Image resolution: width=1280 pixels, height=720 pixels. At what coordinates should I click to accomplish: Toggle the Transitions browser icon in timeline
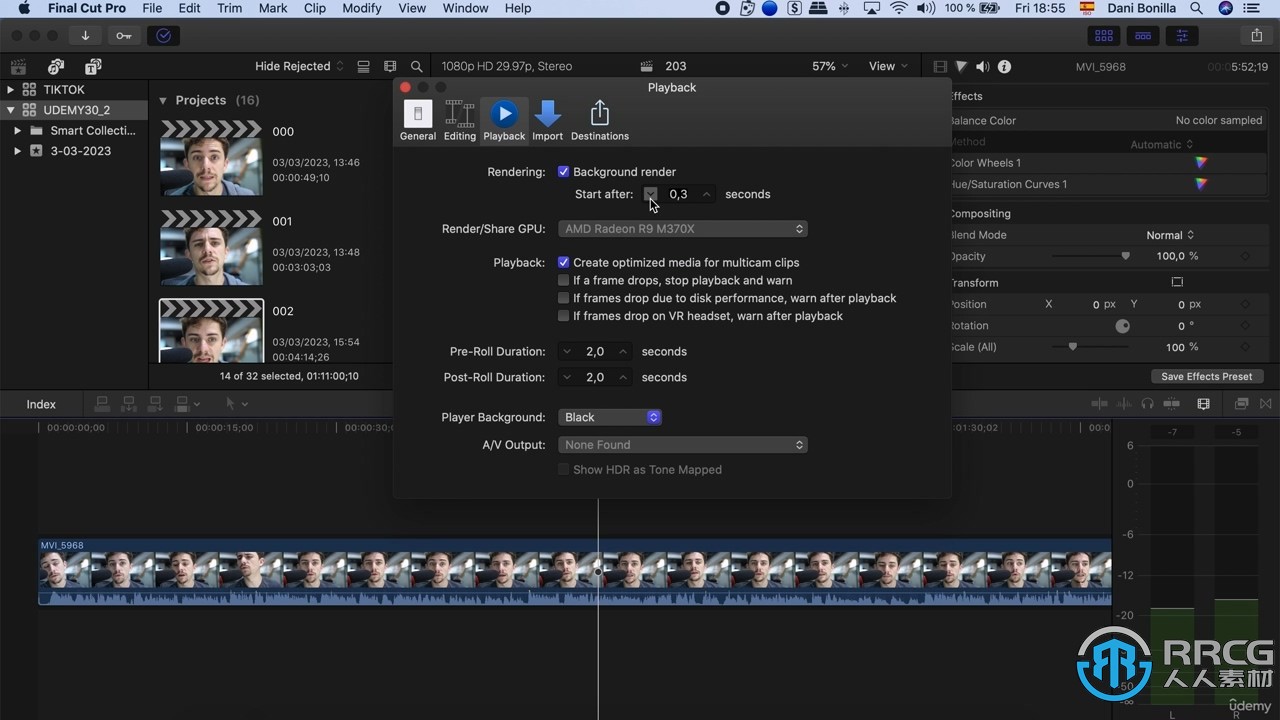click(1267, 404)
